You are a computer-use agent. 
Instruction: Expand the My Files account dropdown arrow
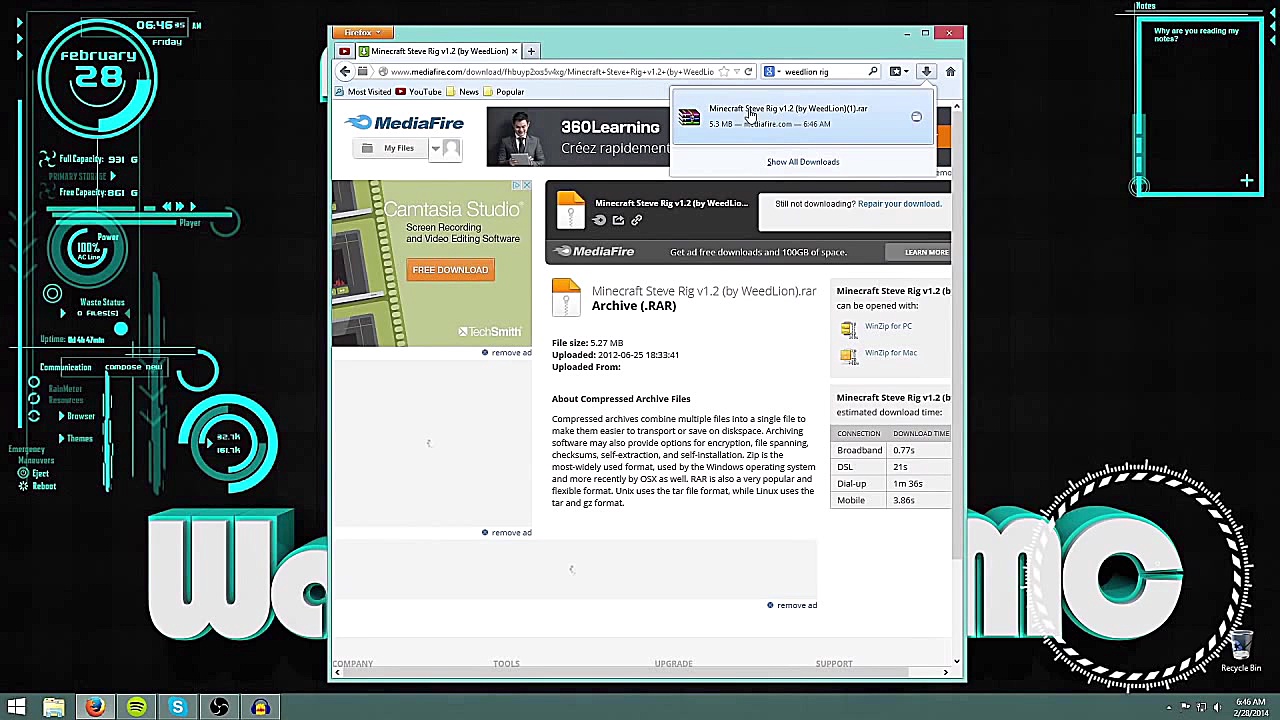[435, 149]
